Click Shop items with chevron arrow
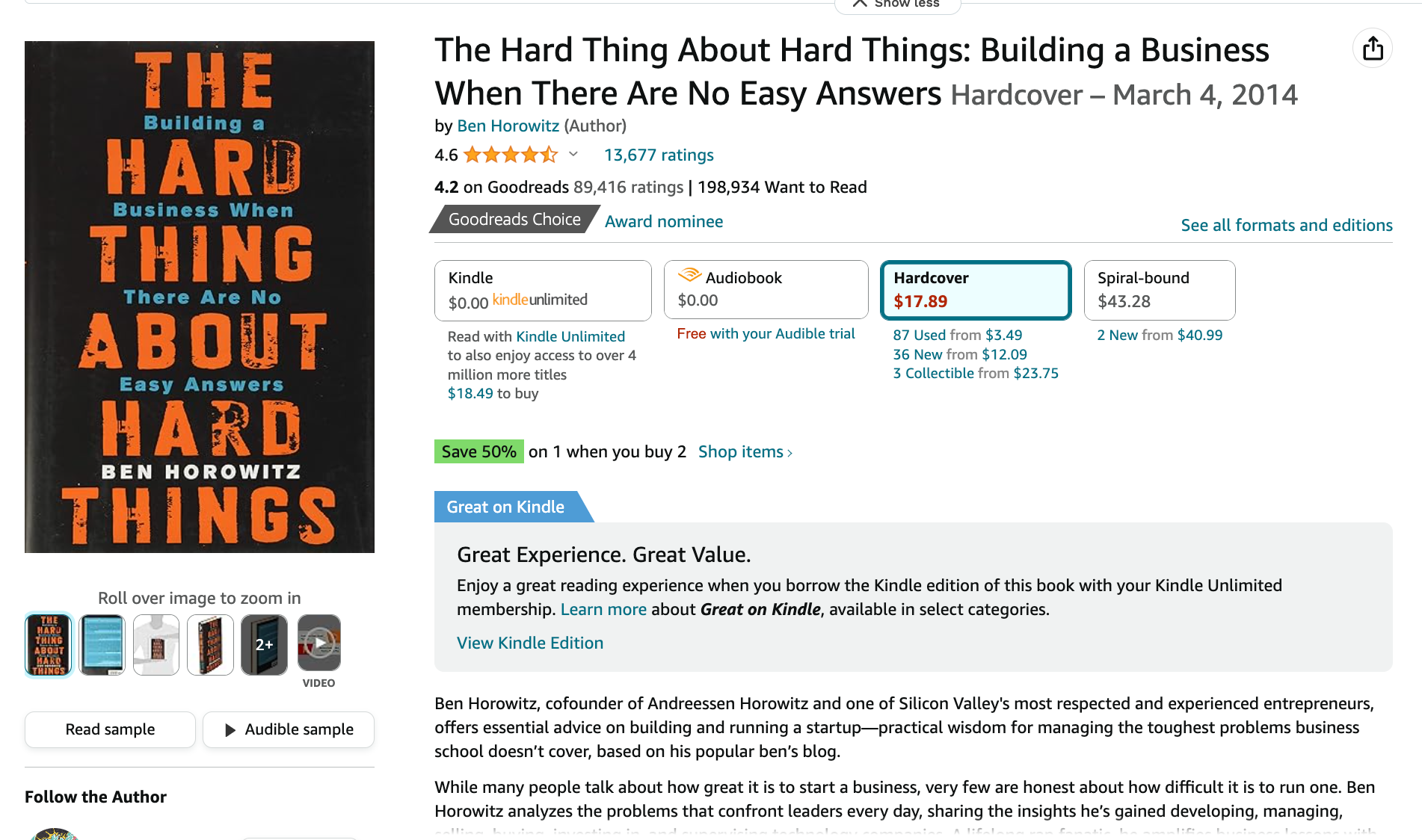Image resolution: width=1422 pixels, height=840 pixels. (745, 451)
